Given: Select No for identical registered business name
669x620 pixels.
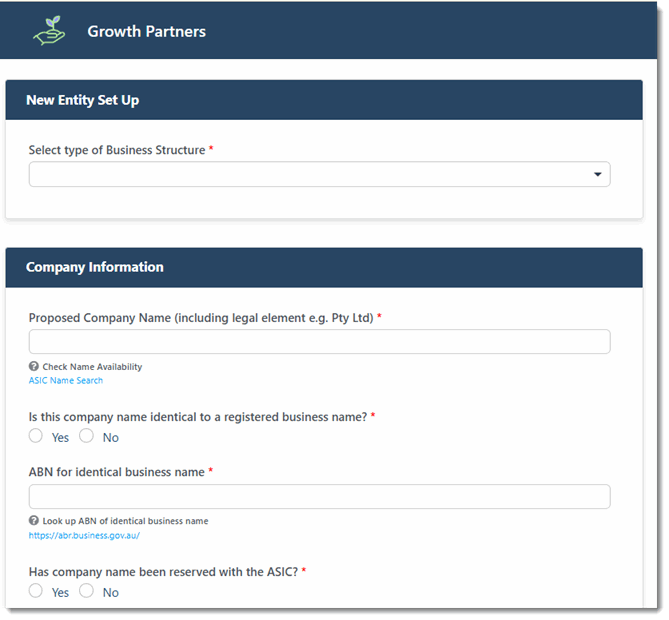Looking at the screenshot, I should click(87, 436).
